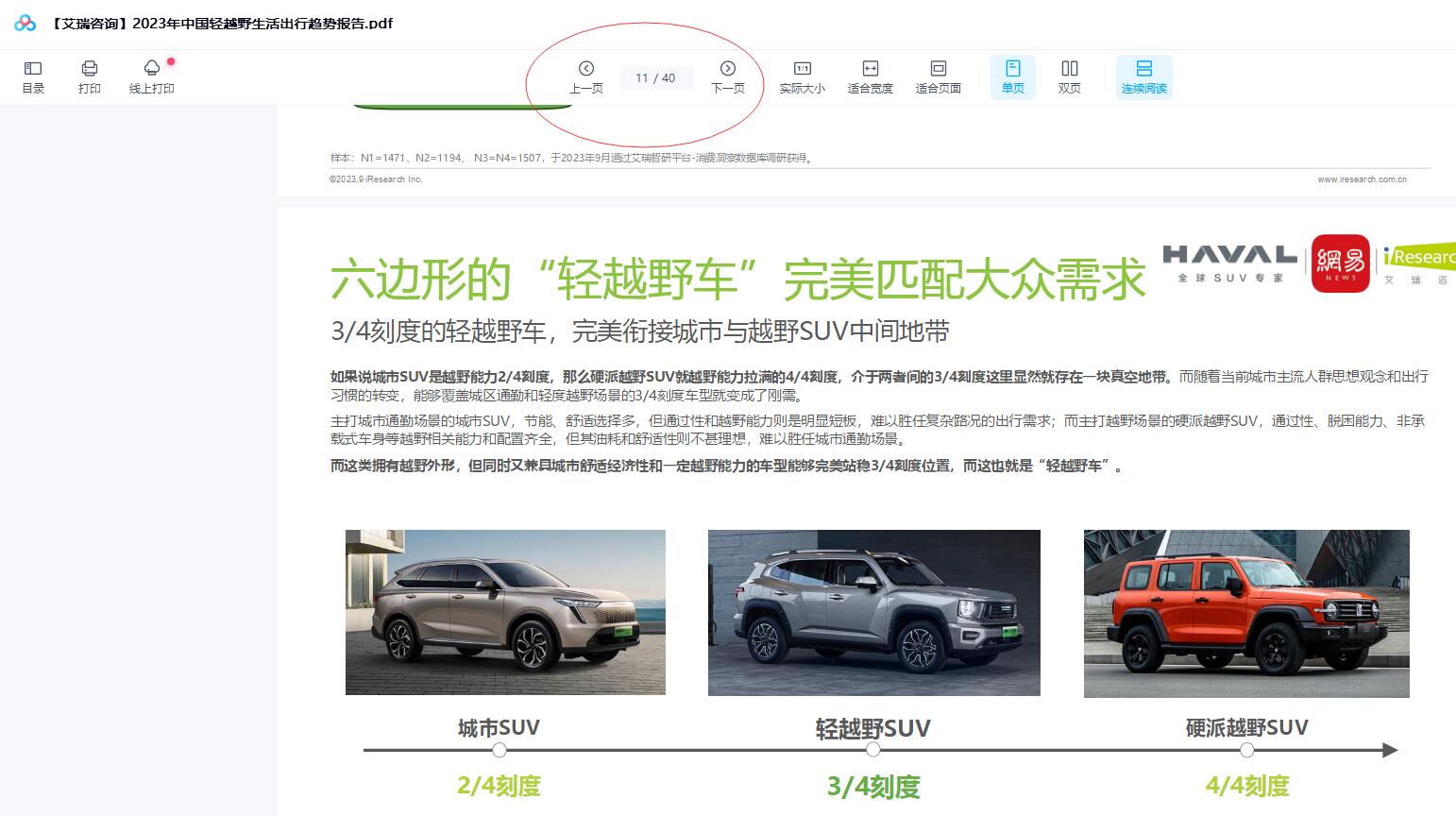Set zoom to 实际大小 actual size
This screenshot has width=1456, height=816.
click(x=802, y=76)
